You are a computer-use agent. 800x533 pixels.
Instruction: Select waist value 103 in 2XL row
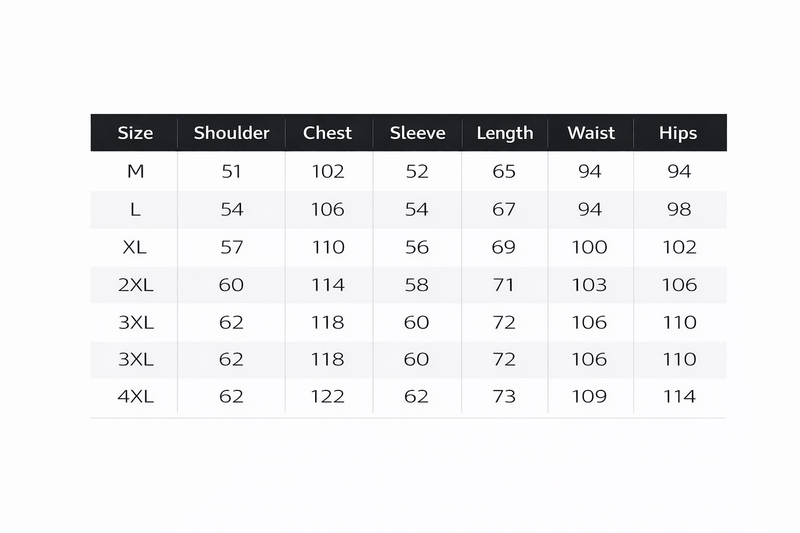click(x=589, y=285)
